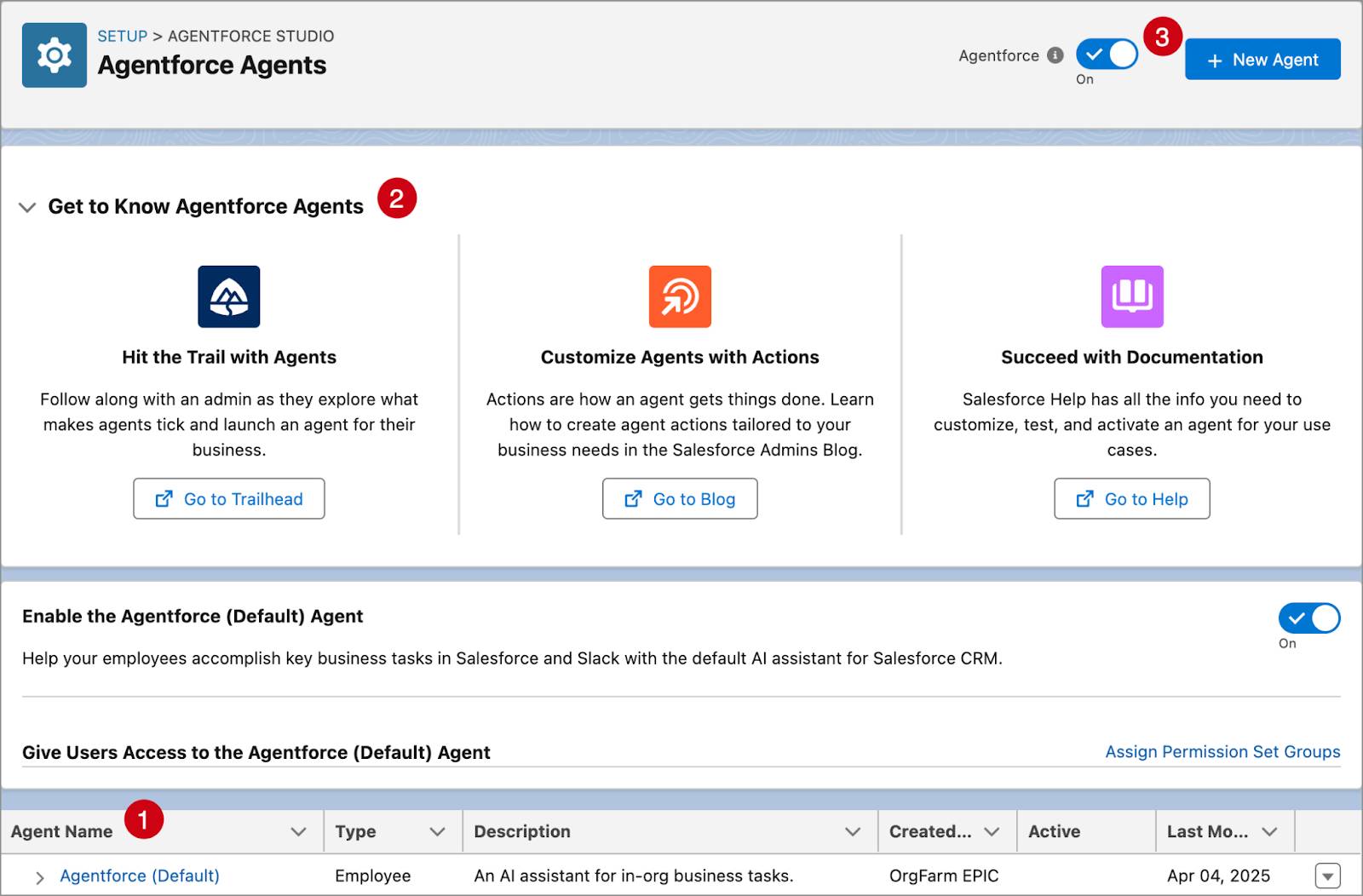
Task: Click the description 'An AI assistant for in-org business tasks.'
Action: 634,876
